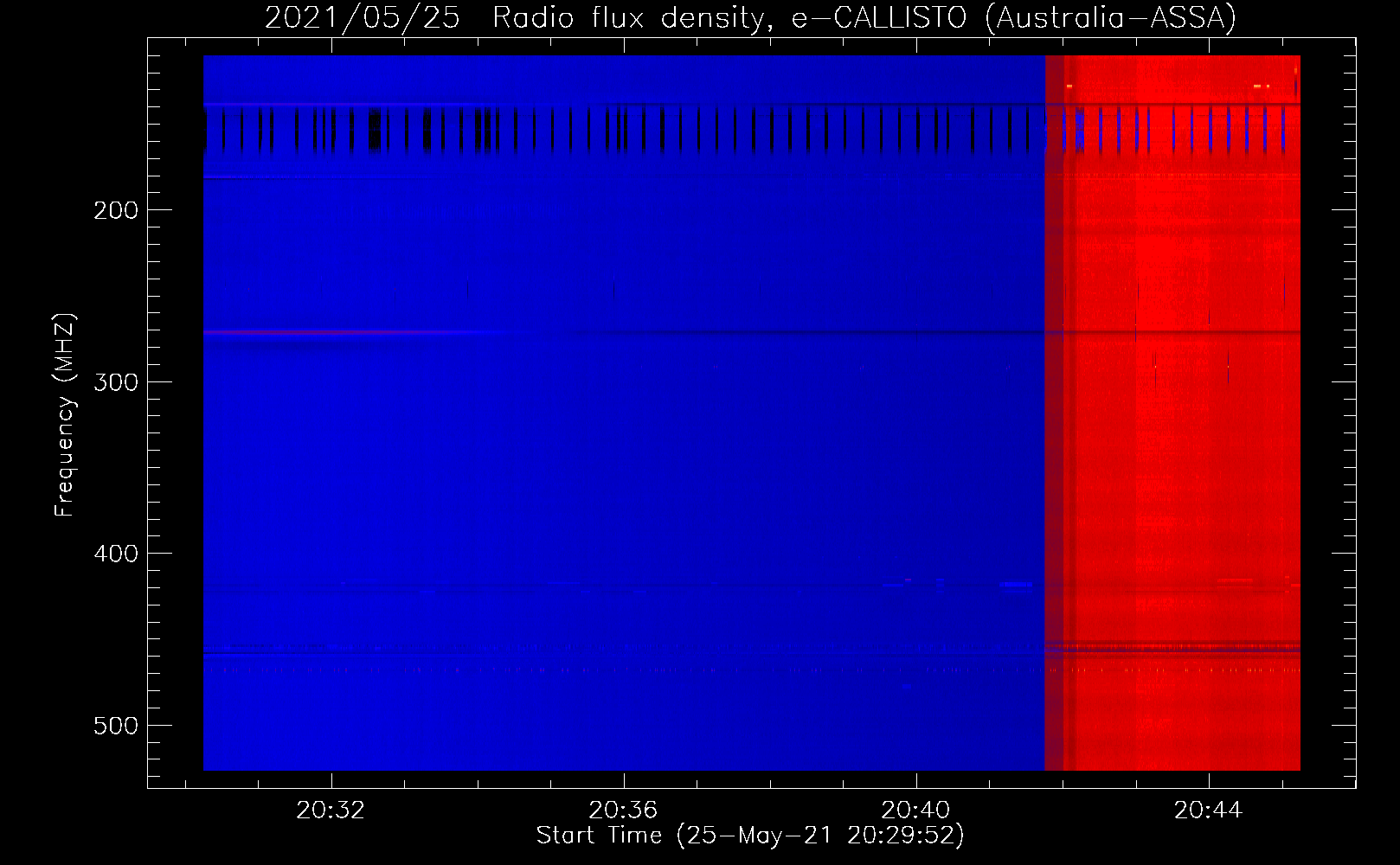Click the 300 frequency tick label
This screenshot has height=865, width=1400.
[x=115, y=381]
